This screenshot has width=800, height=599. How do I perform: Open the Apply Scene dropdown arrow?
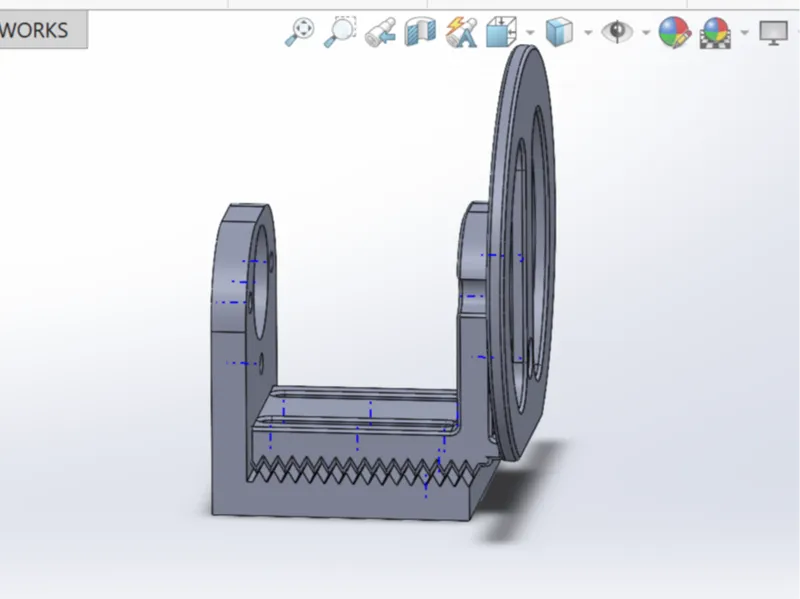744,33
